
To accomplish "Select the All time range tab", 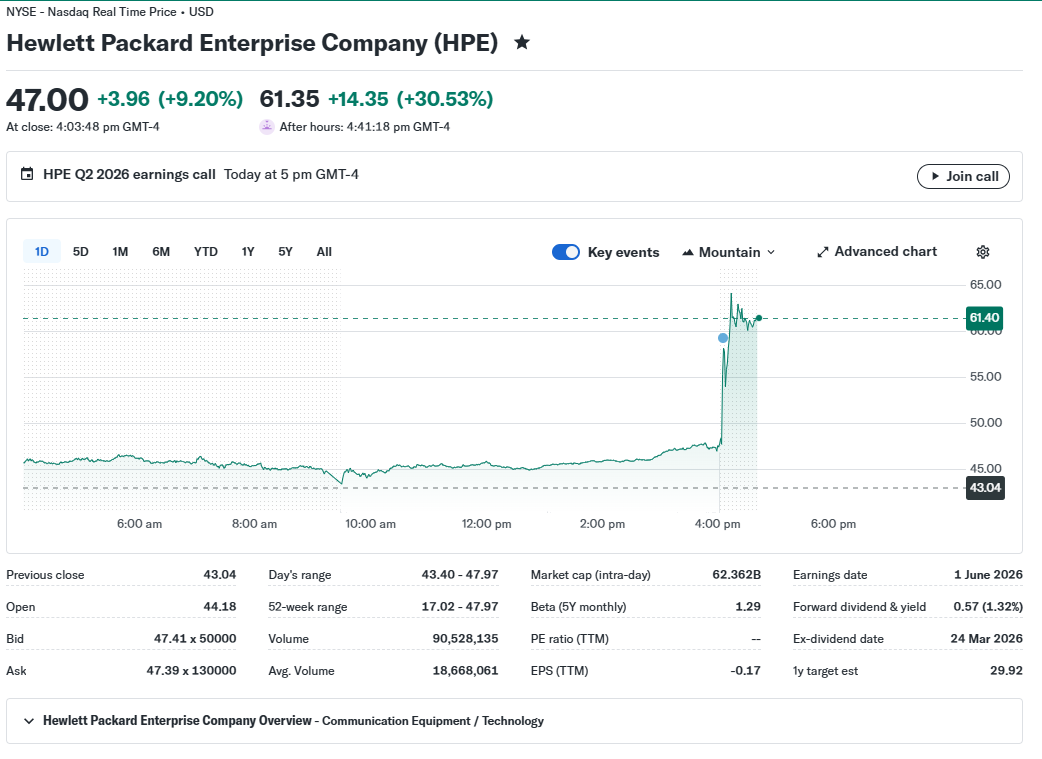I will (324, 252).
